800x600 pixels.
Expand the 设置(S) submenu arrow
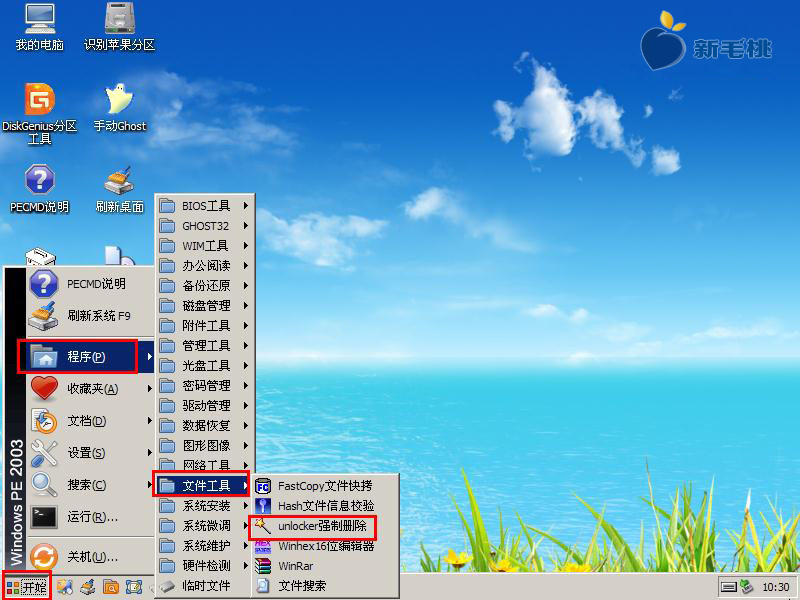click(x=149, y=453)
